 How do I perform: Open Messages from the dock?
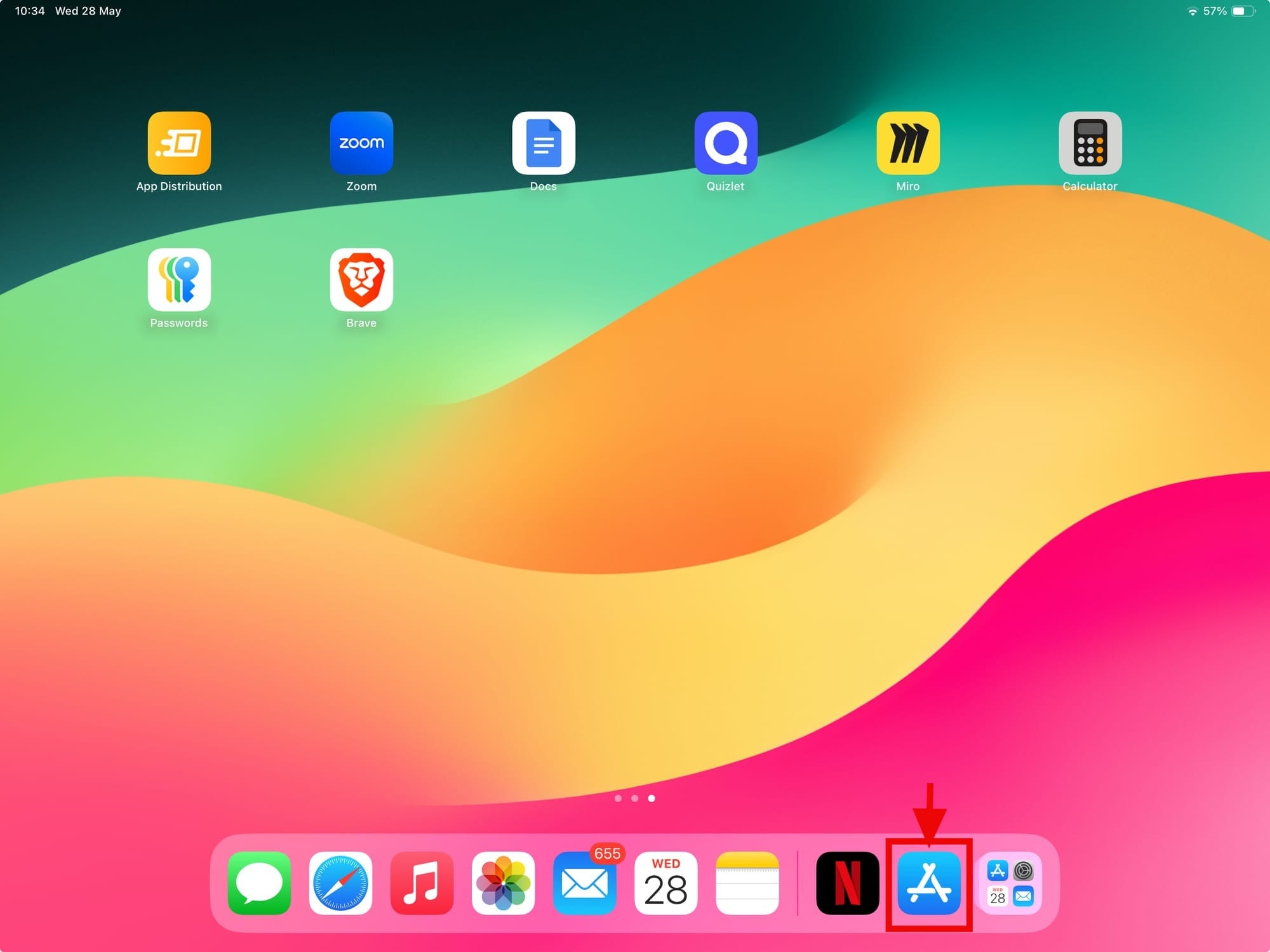(x=259, y=883)
